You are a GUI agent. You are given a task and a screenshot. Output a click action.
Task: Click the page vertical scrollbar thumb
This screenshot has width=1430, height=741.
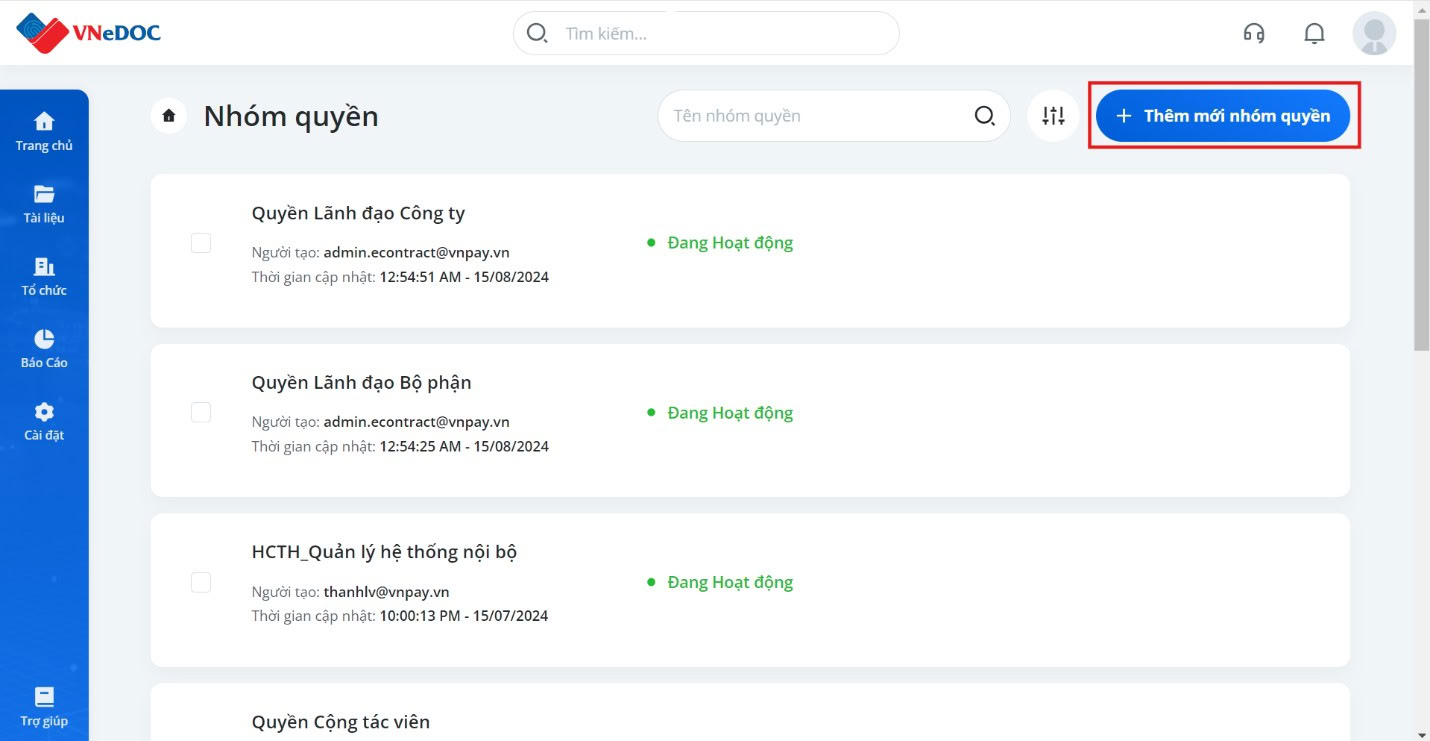[x=1422, y=184]
